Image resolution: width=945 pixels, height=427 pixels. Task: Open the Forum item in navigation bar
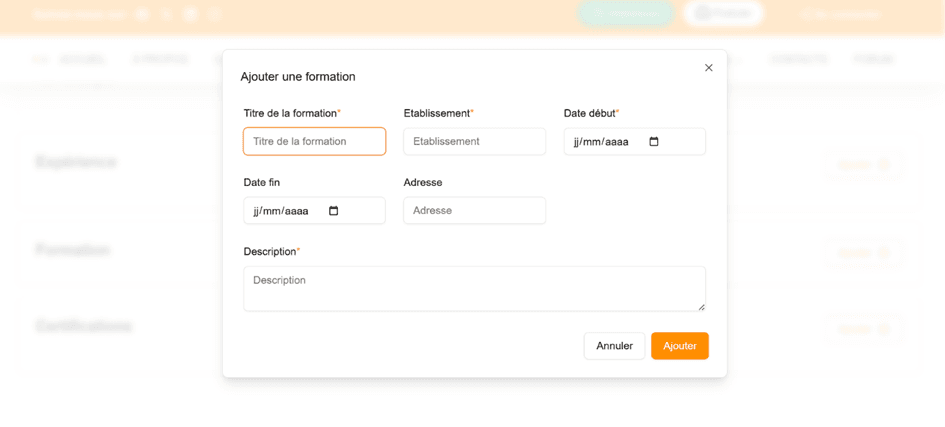874,60
